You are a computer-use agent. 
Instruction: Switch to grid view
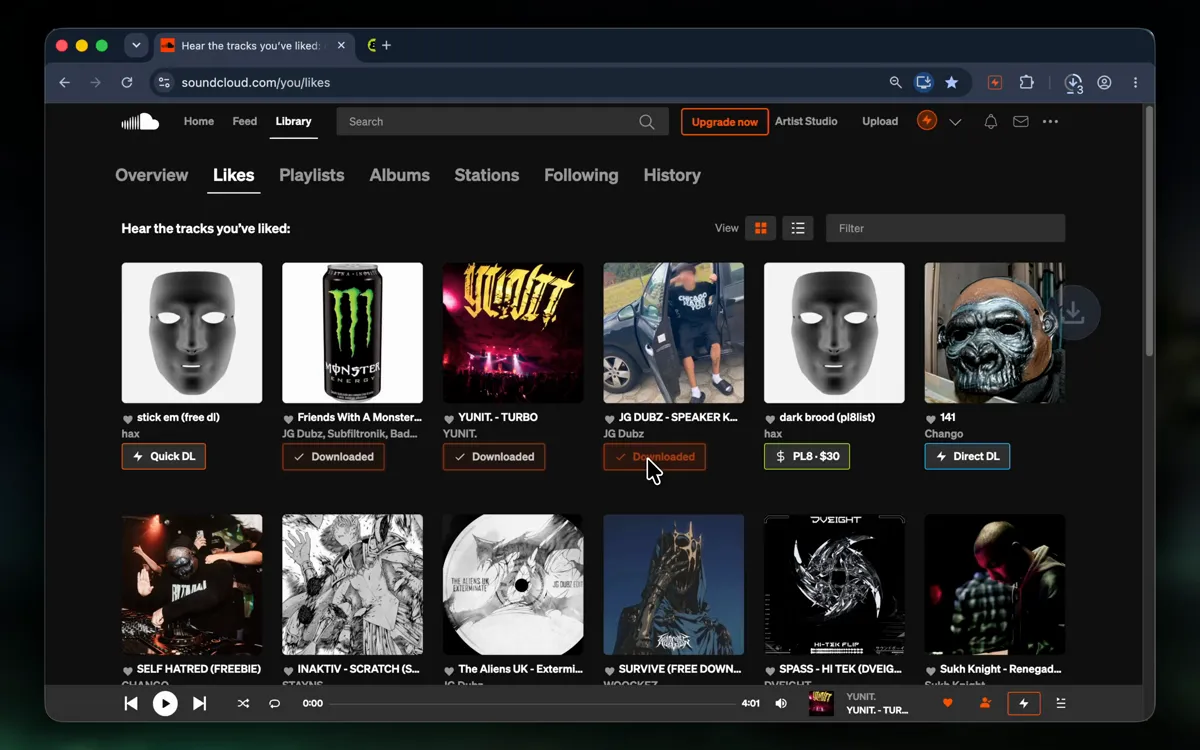pos(760,228)
